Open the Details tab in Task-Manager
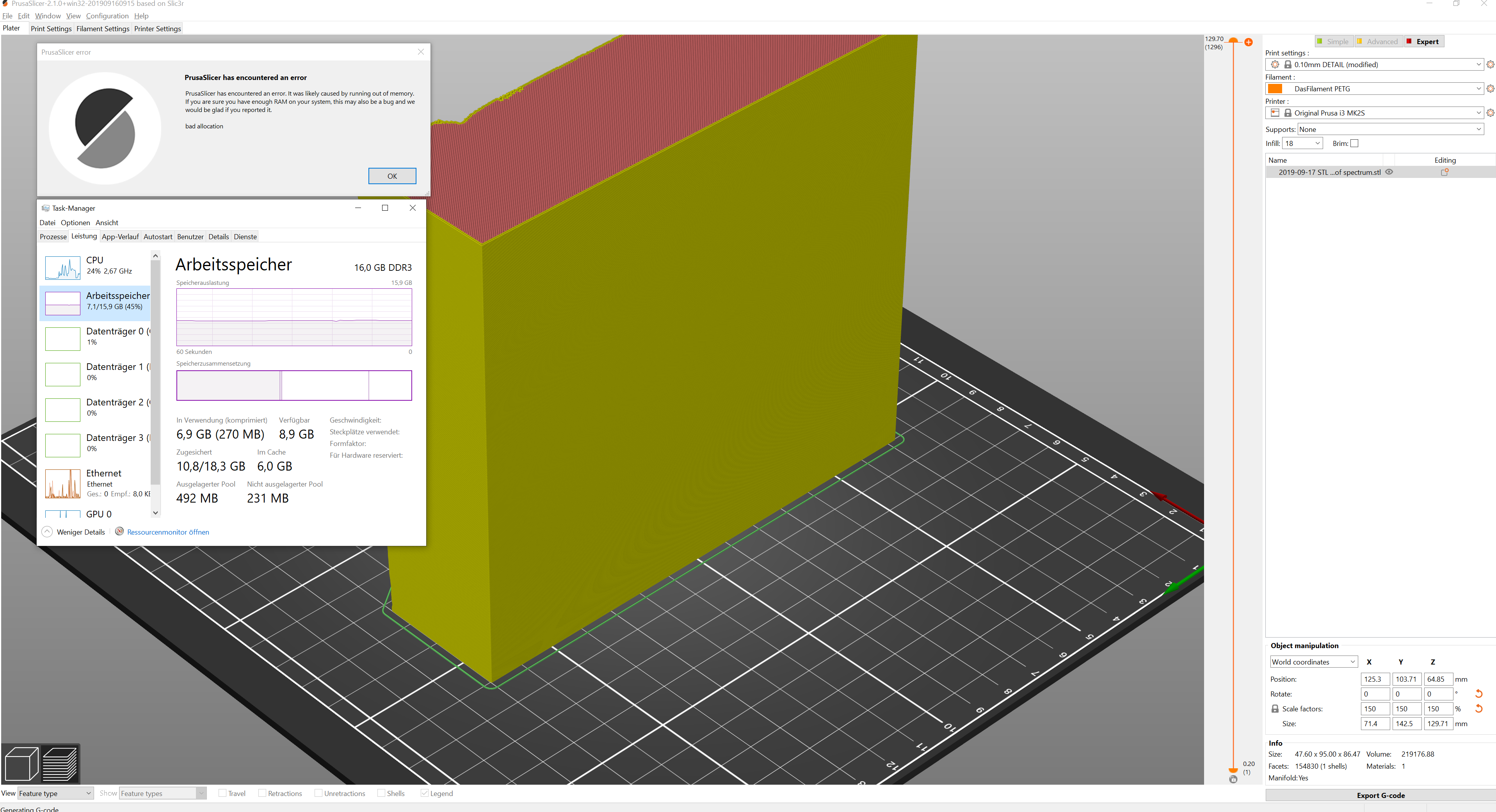The width and height of the screenshot is (1496, 812). tap(218, 237)
